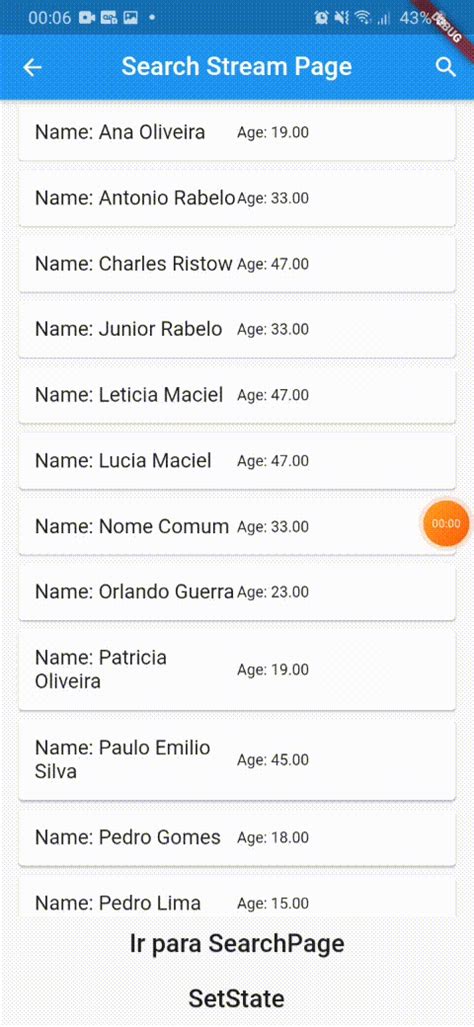Tap the image notification status icon
This screenshot has width=474, height=1027.
(130, 18)
